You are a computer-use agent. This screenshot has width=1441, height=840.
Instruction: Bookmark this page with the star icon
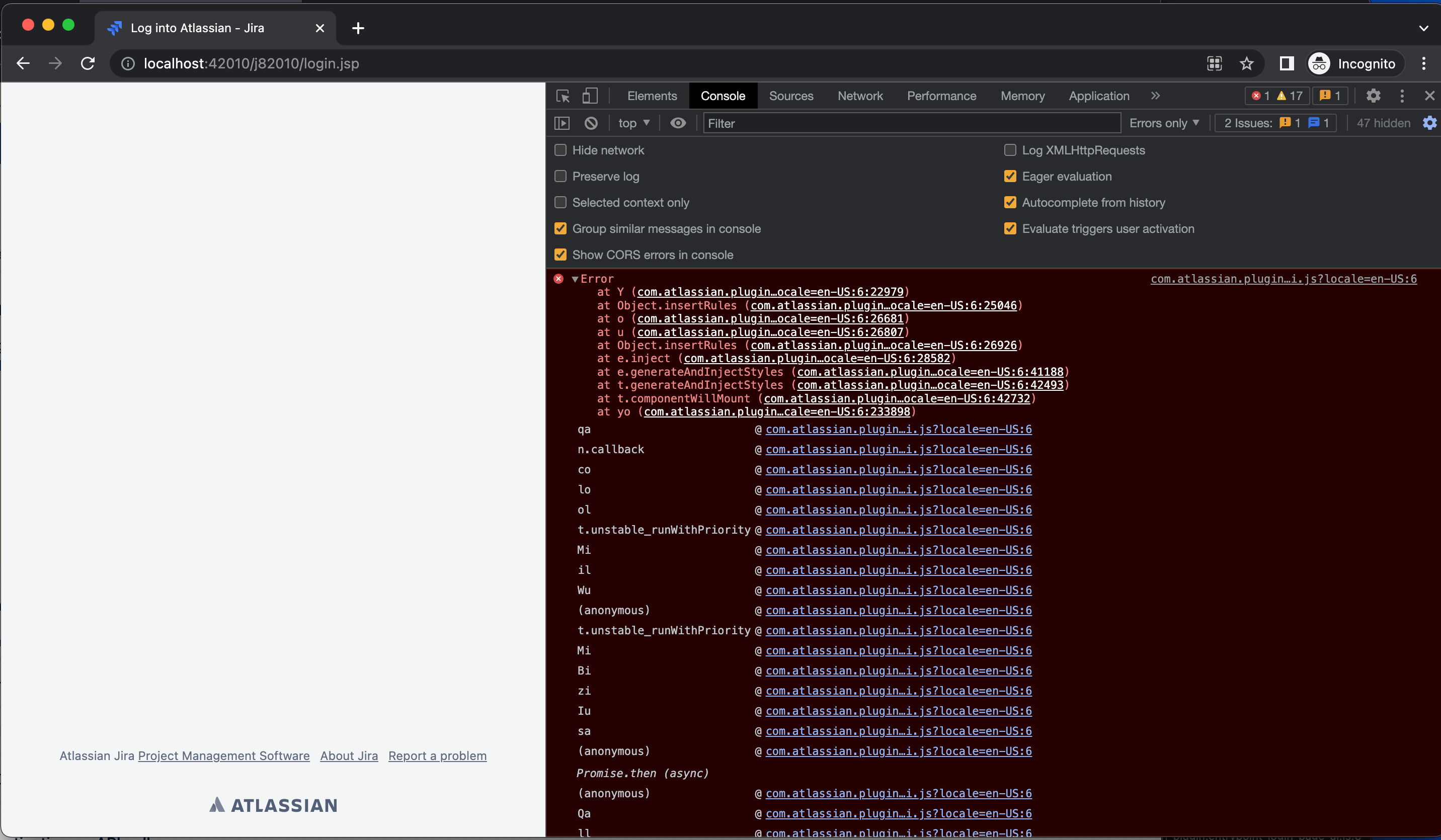(1247, 63)
